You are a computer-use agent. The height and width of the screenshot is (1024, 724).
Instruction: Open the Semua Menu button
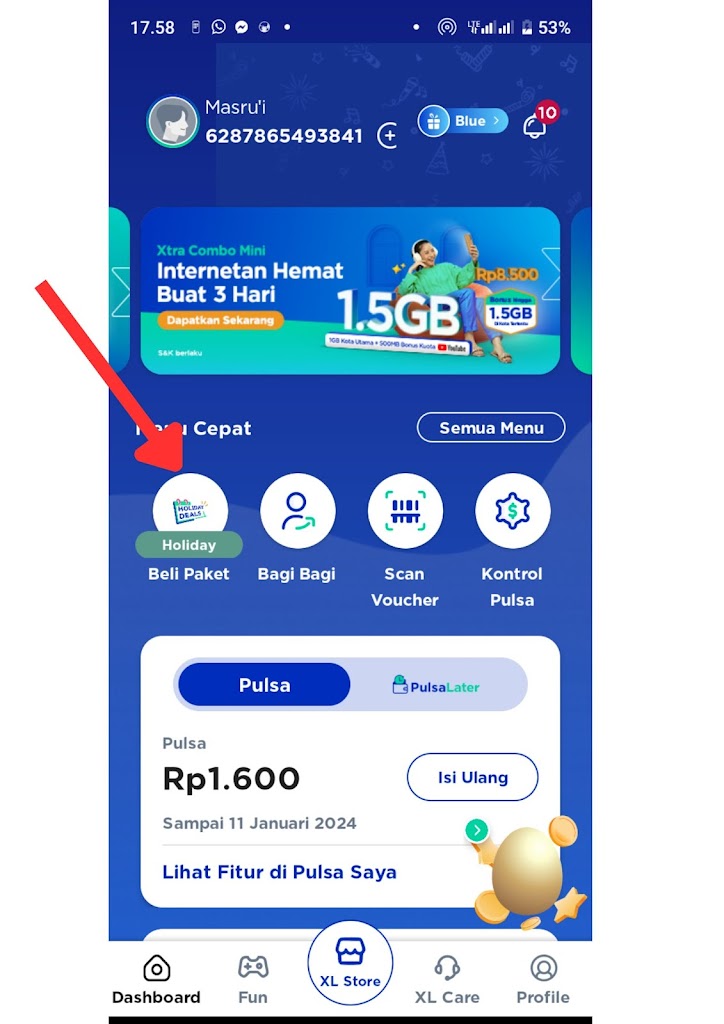491,428
